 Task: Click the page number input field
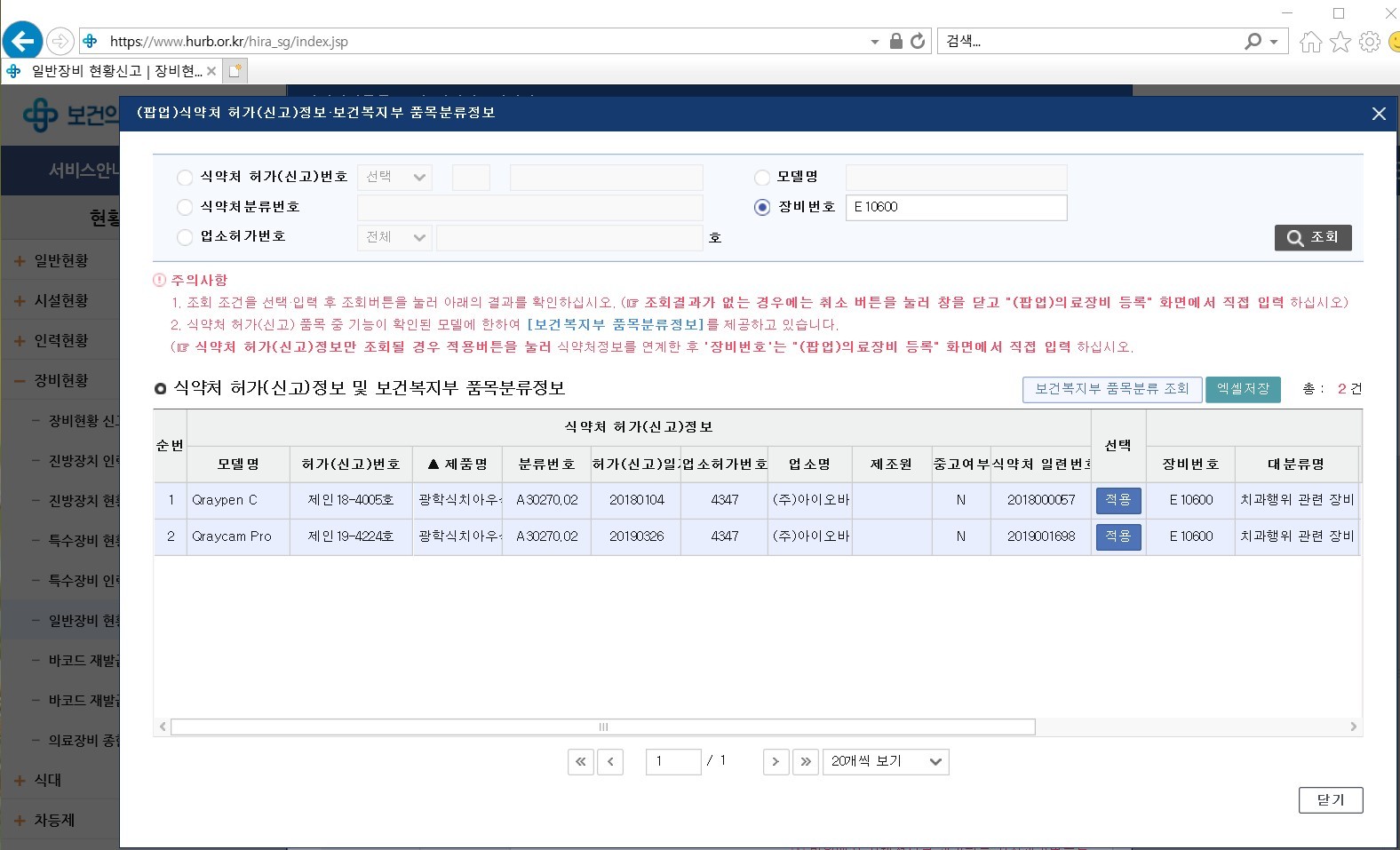[673, 761]
